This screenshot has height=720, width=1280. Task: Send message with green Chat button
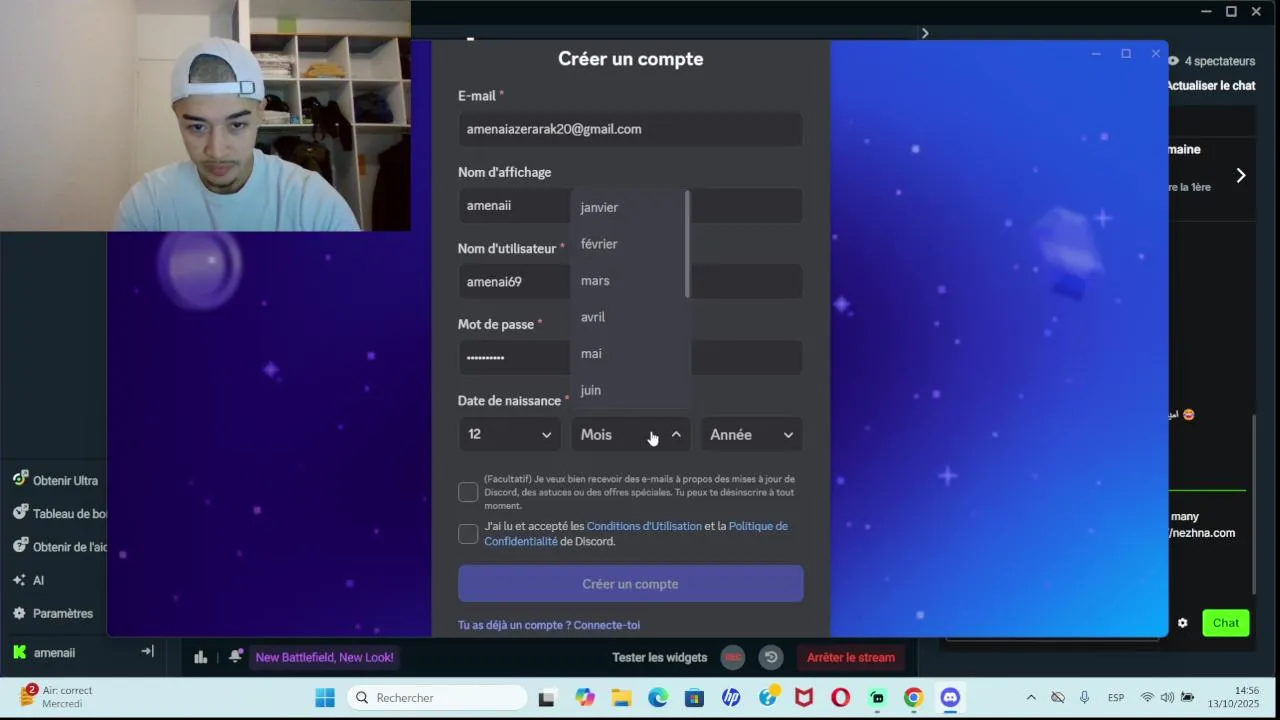1226,623
